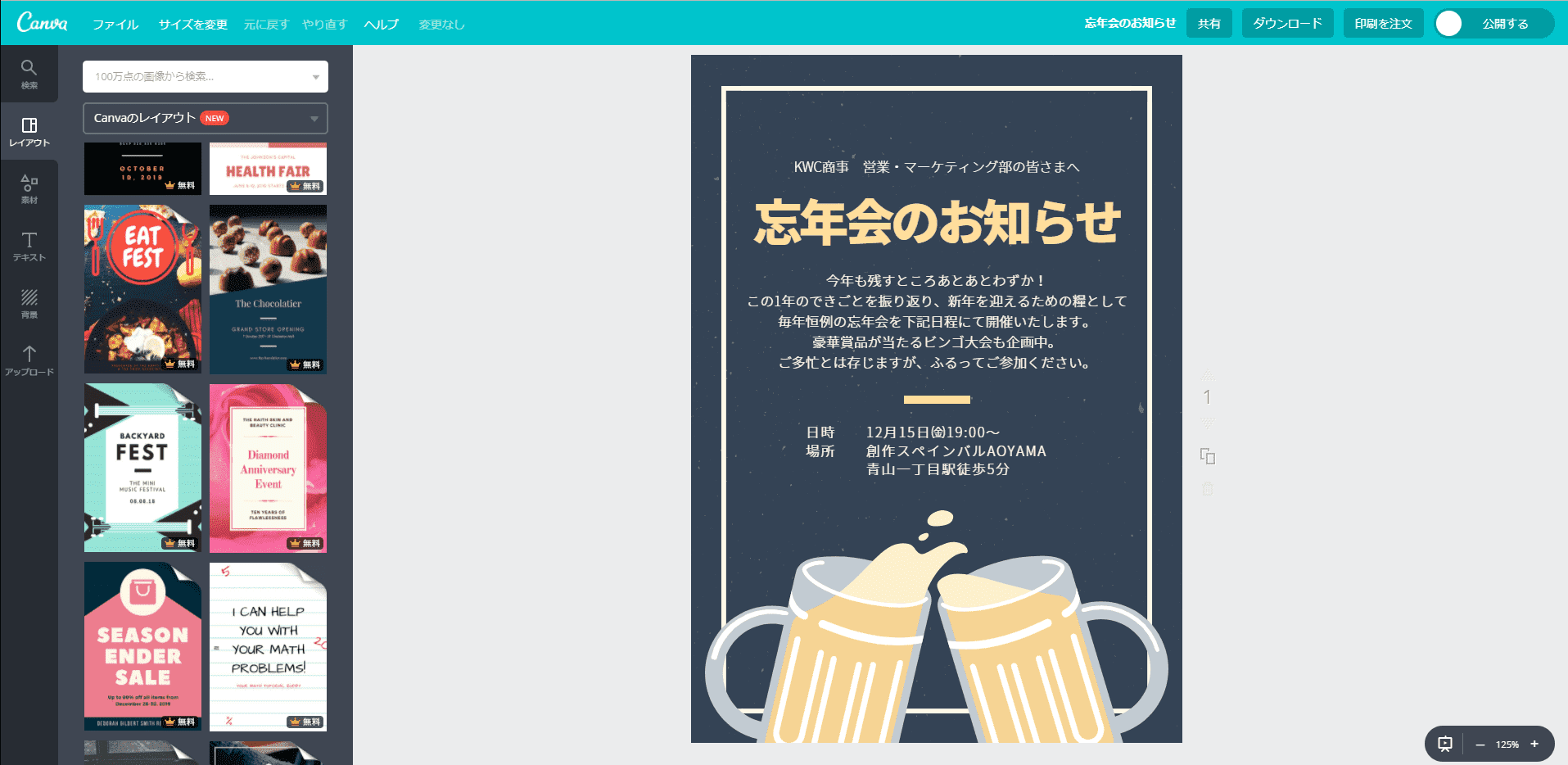This screenshot has height=765, width=1568.
Task: Click the Canva logo to go home
Action: 43,23
